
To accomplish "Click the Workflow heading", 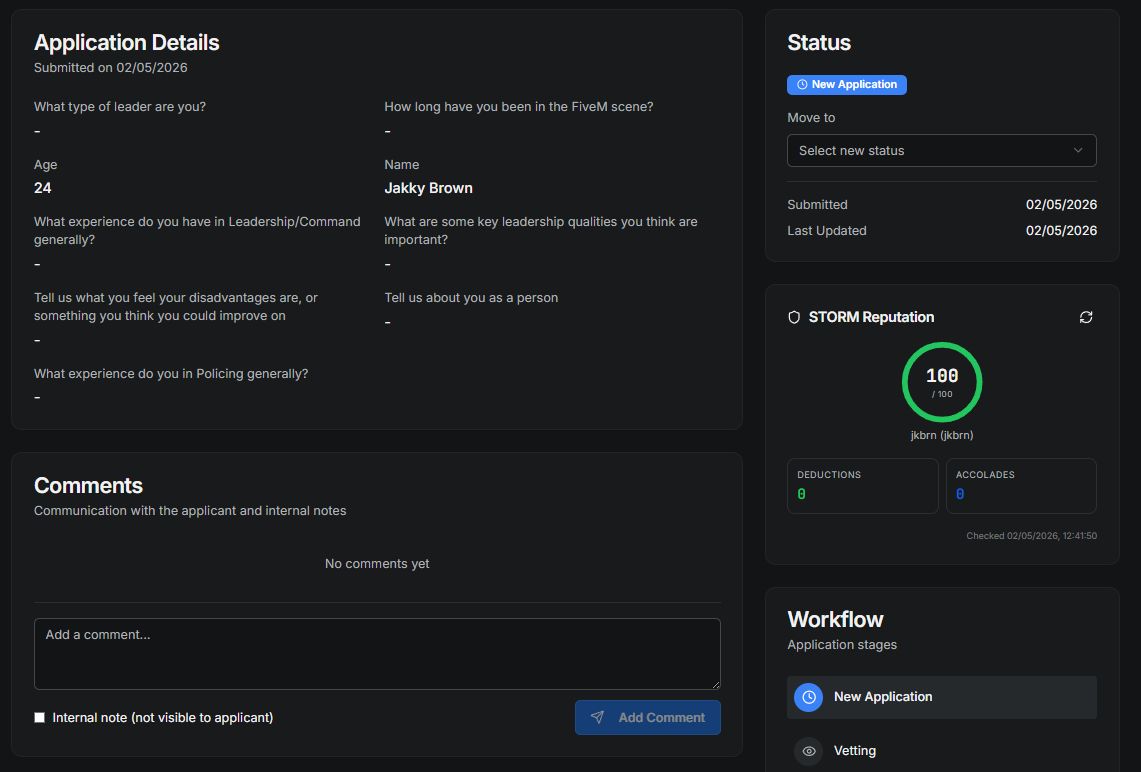I will [835, 619].
